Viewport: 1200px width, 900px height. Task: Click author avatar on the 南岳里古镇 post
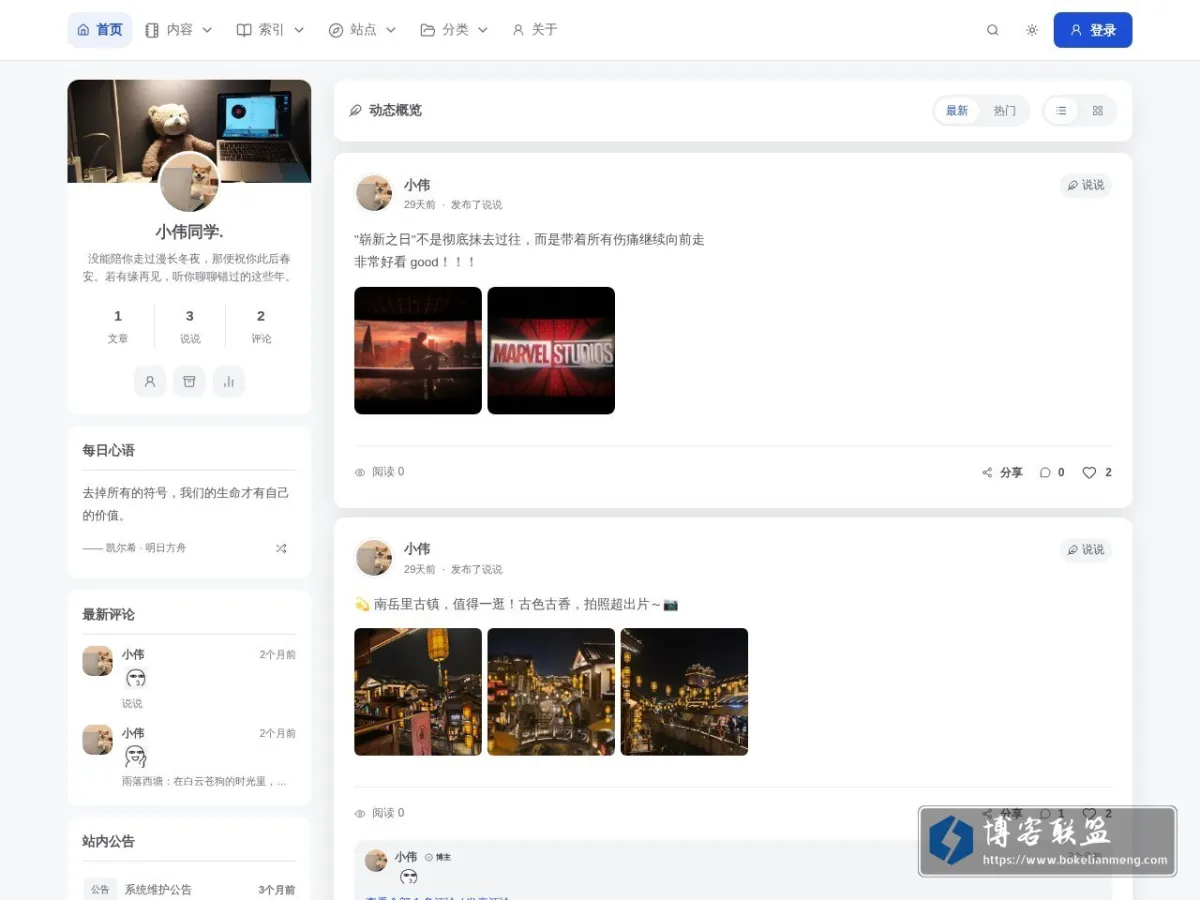coord(374,557)
